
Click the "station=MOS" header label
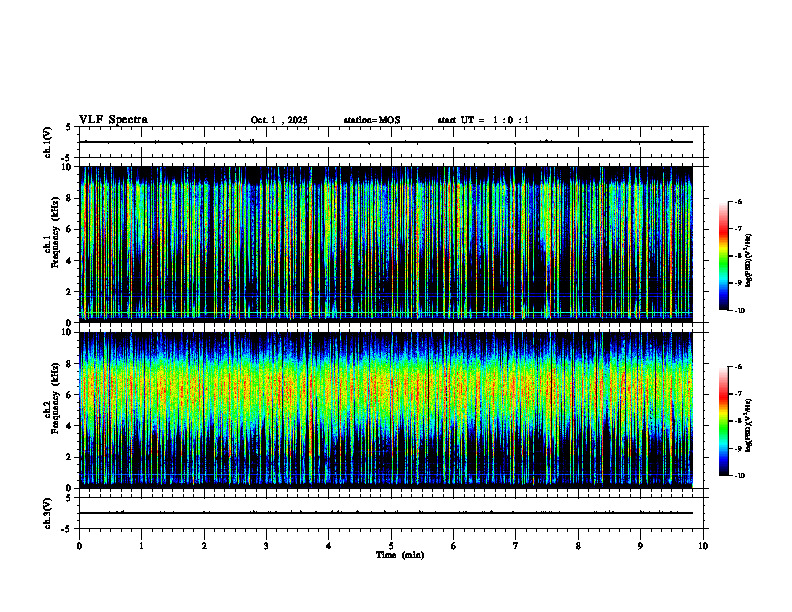pos(372,120)
